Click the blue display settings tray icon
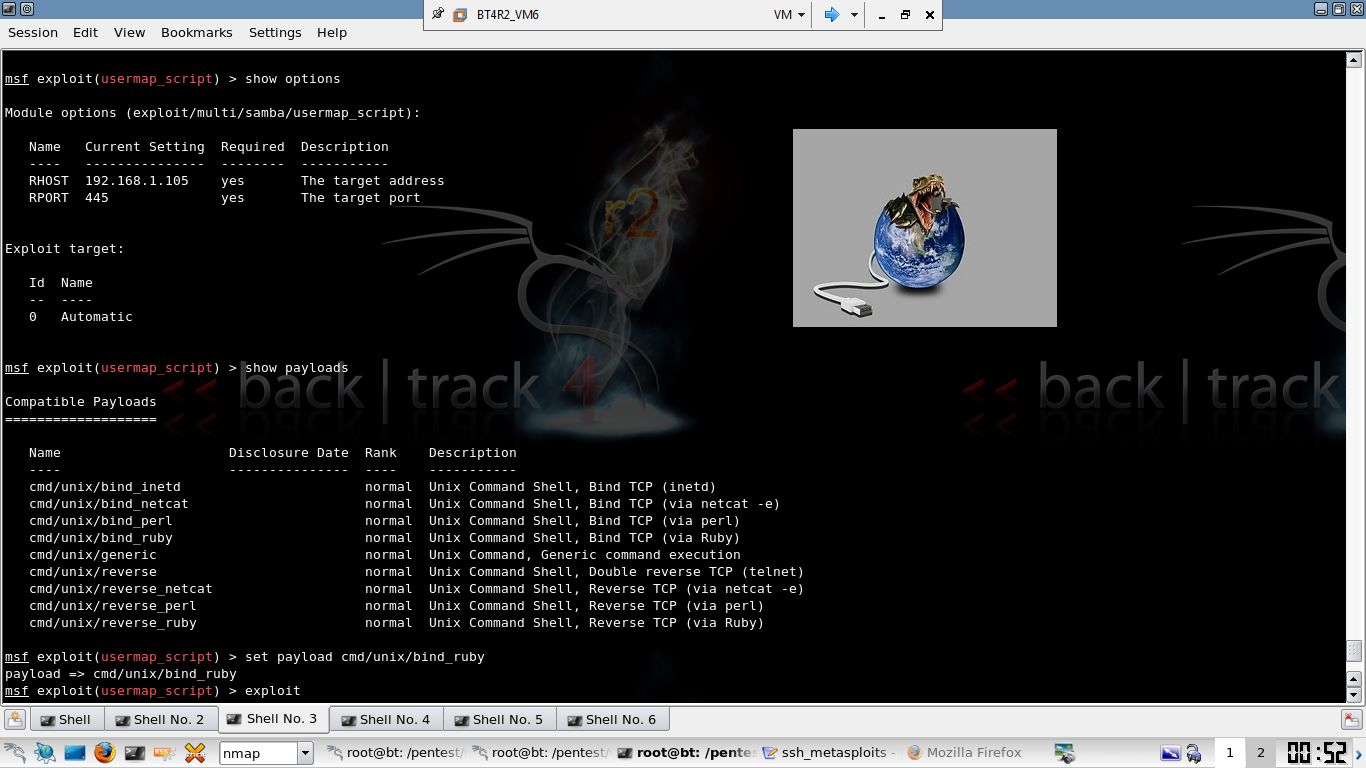This screenshot has height=768, width=1366. pyautogui.click(x=1170, y=753)
